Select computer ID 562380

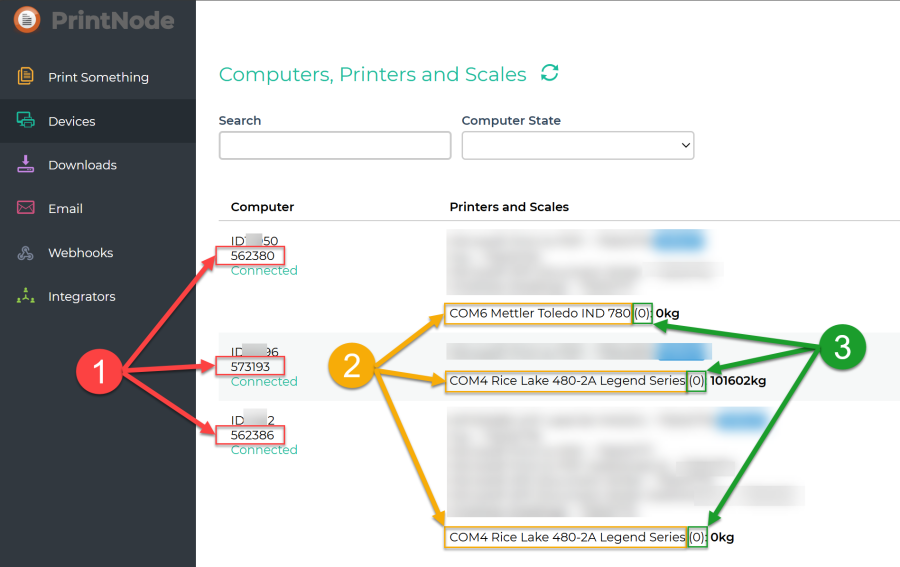click(252, 256)
